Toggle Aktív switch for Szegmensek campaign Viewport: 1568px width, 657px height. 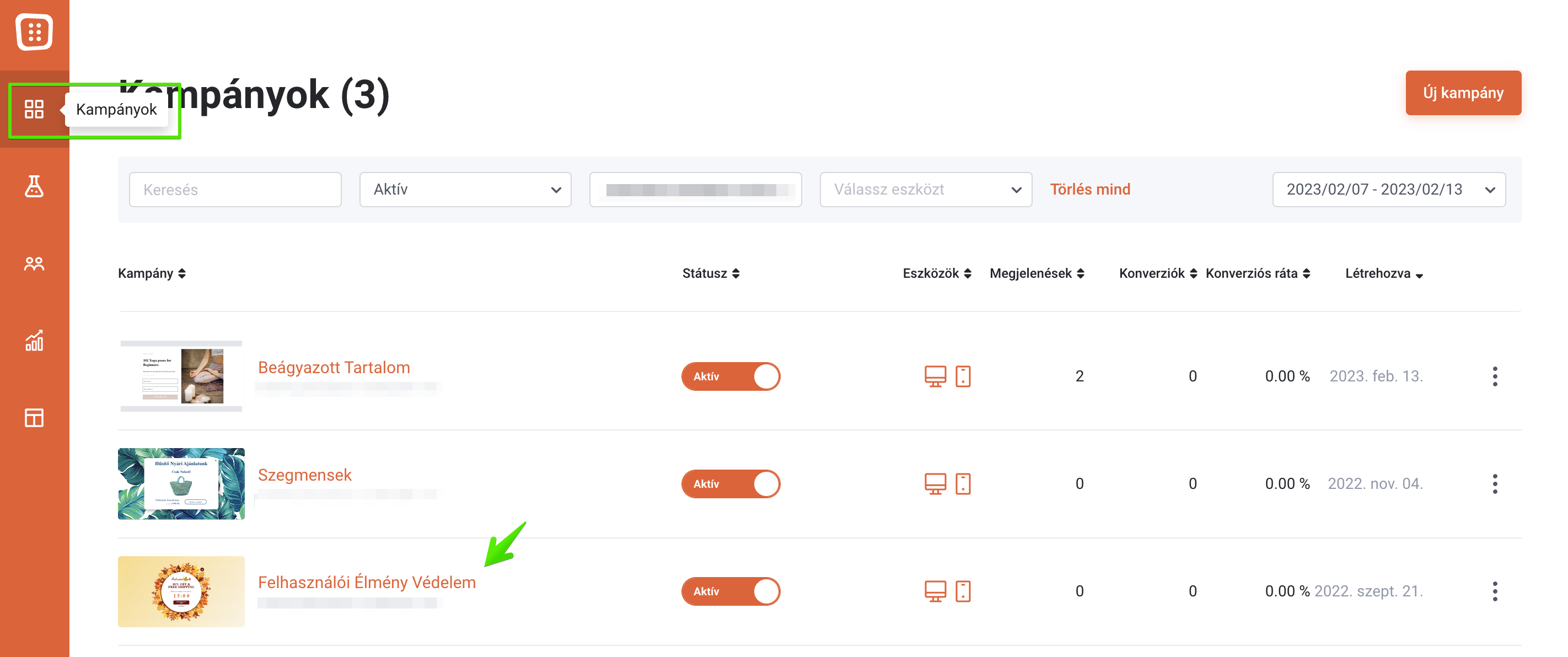[x=731, y=484]
